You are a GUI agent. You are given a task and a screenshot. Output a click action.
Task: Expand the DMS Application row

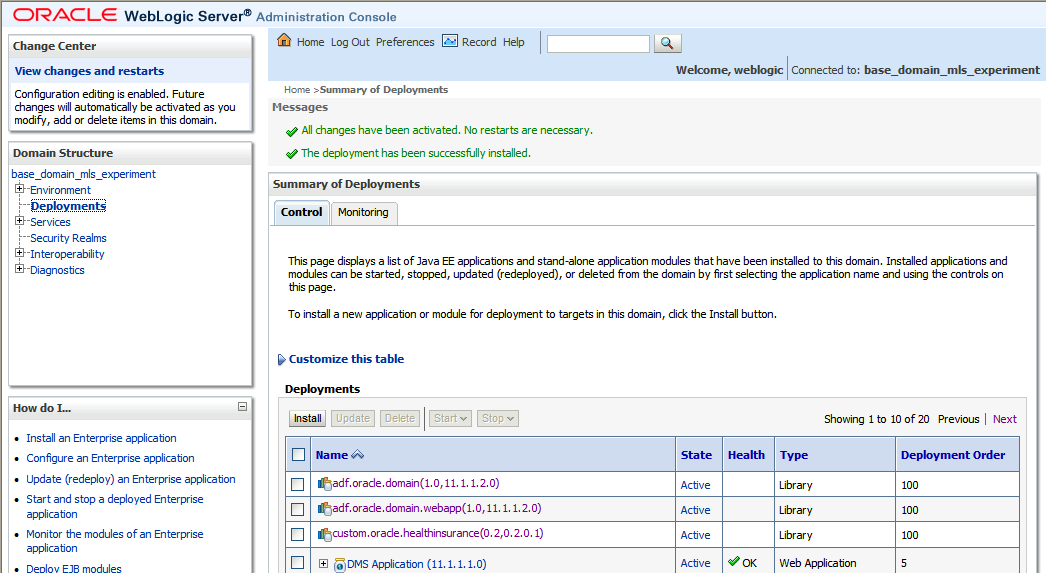[324, 564]
